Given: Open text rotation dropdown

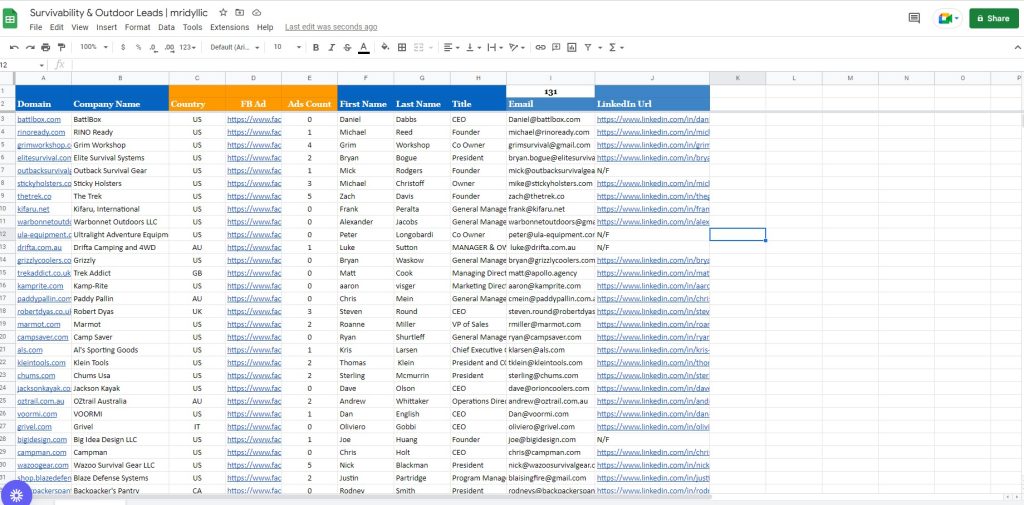Looking at the screenshot, I should (517, 47).
